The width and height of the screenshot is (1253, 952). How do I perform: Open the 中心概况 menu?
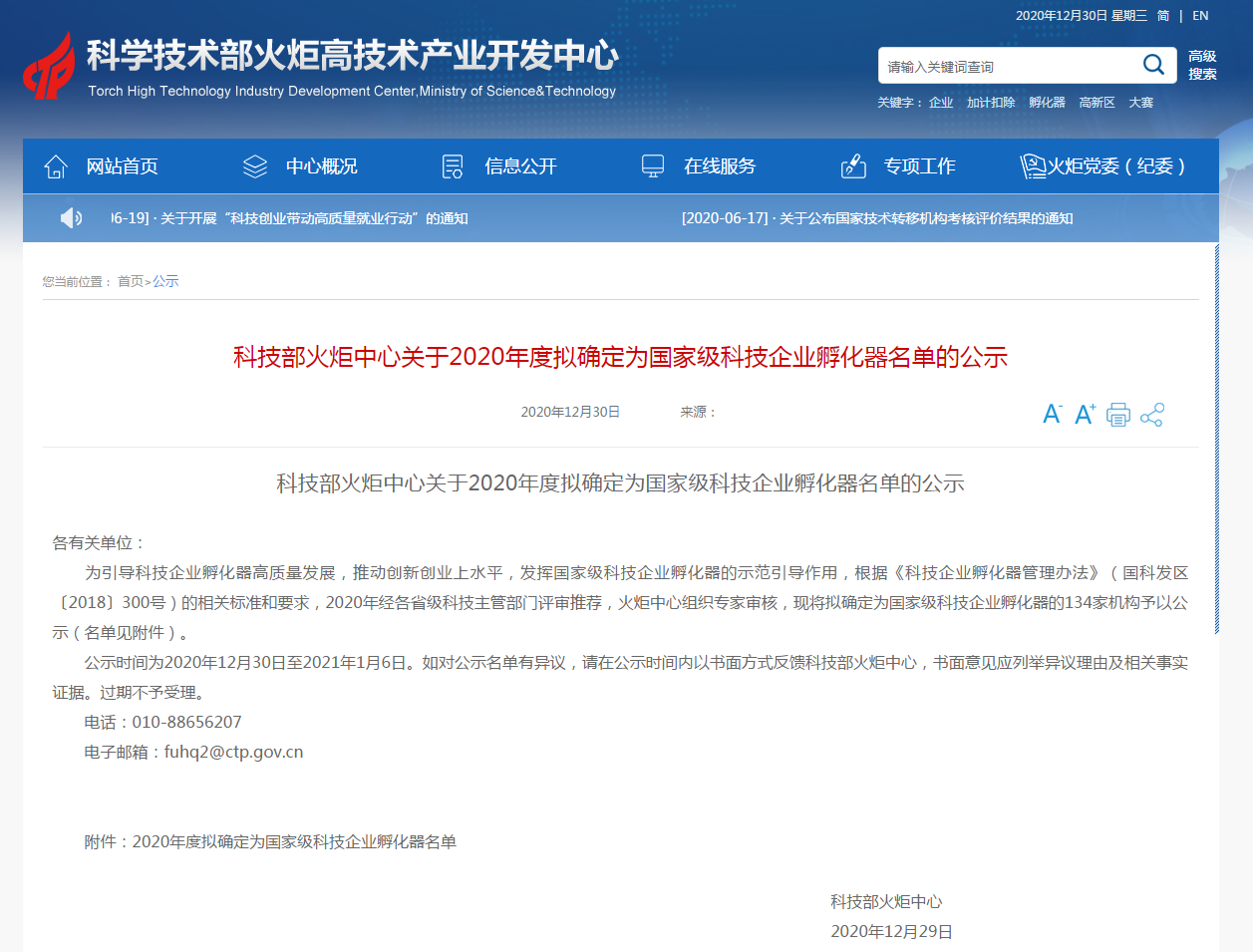(321, 166)
